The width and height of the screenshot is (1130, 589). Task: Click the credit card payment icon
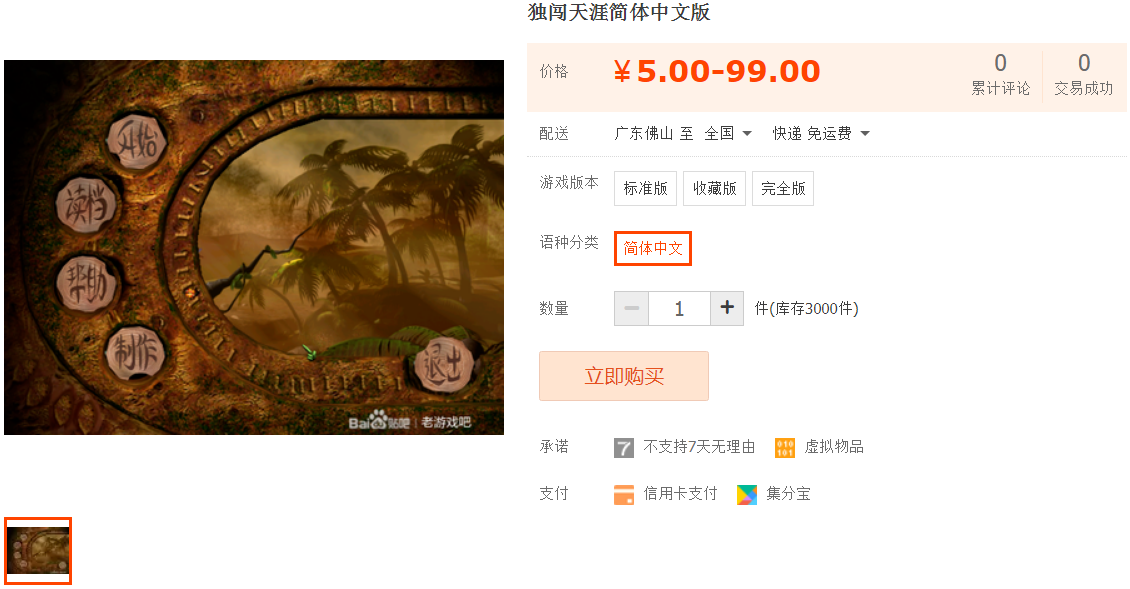pyautogui.click(x=623, y=495)
